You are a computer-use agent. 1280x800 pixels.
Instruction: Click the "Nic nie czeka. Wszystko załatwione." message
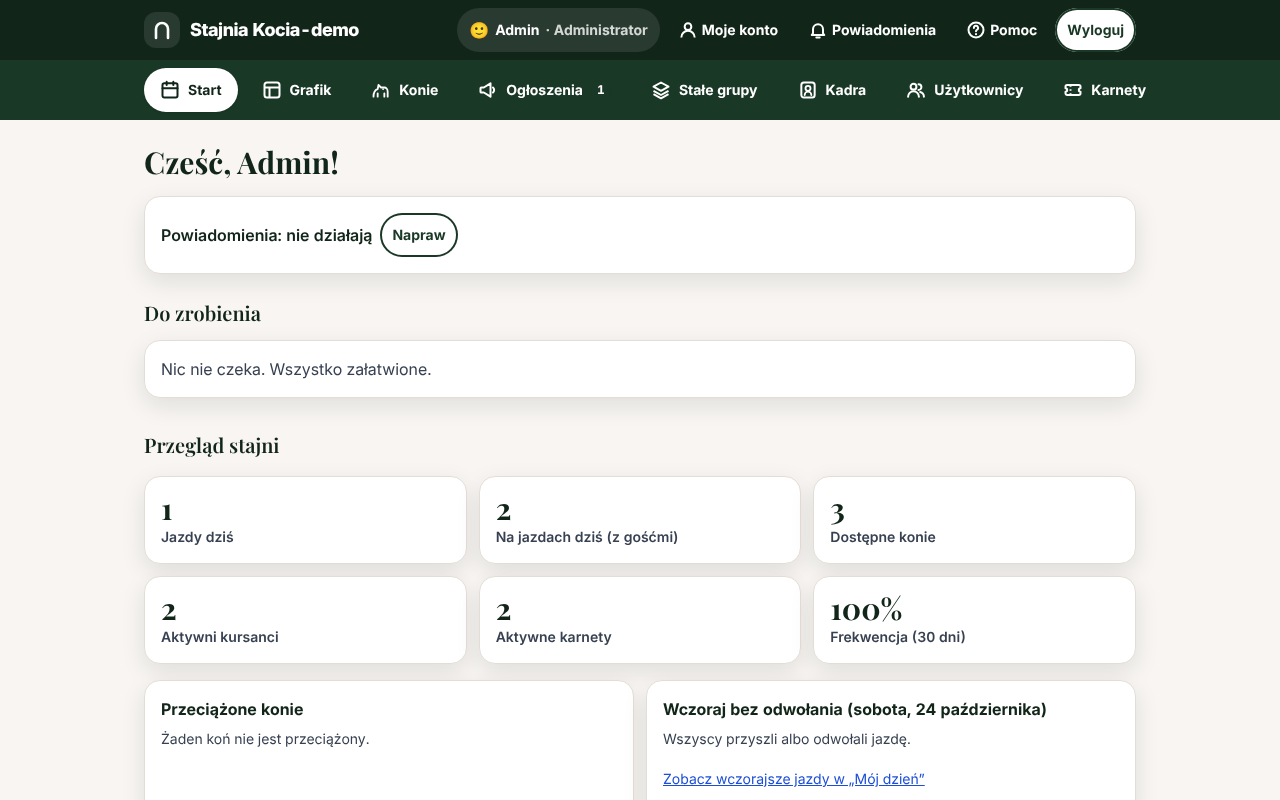[x=296, y=369]
